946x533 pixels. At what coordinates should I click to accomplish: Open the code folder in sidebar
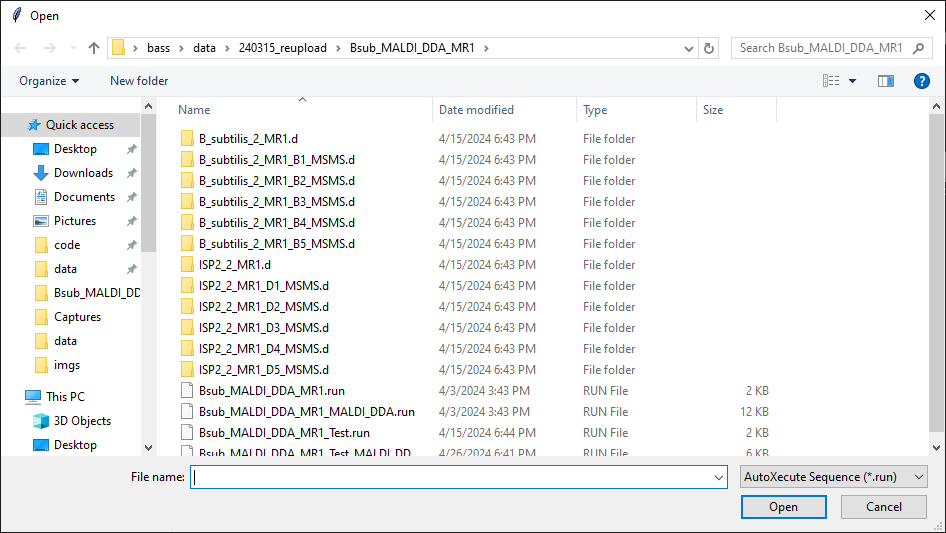[x=67, y=245]
